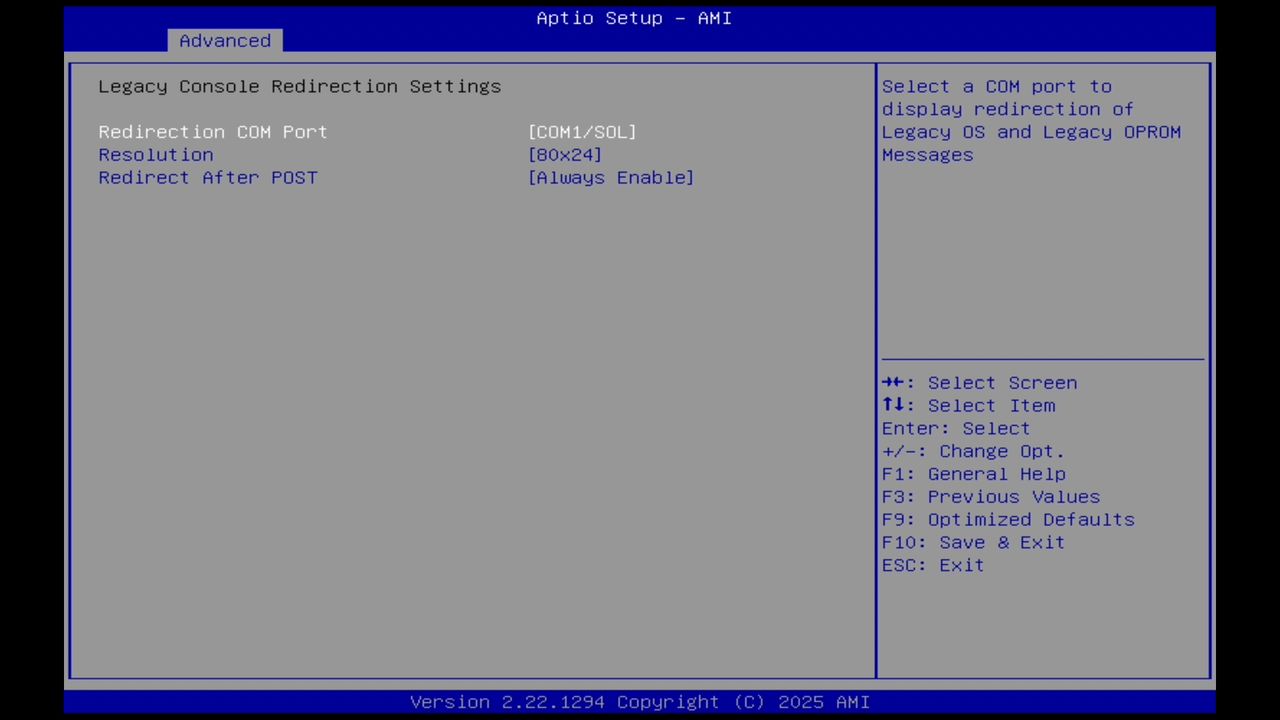The height and width of the screenshot is (720, 1280).
Task: Open the Redirect After POST dropdown
Action: pyautogui.click(x=610, y=177)
